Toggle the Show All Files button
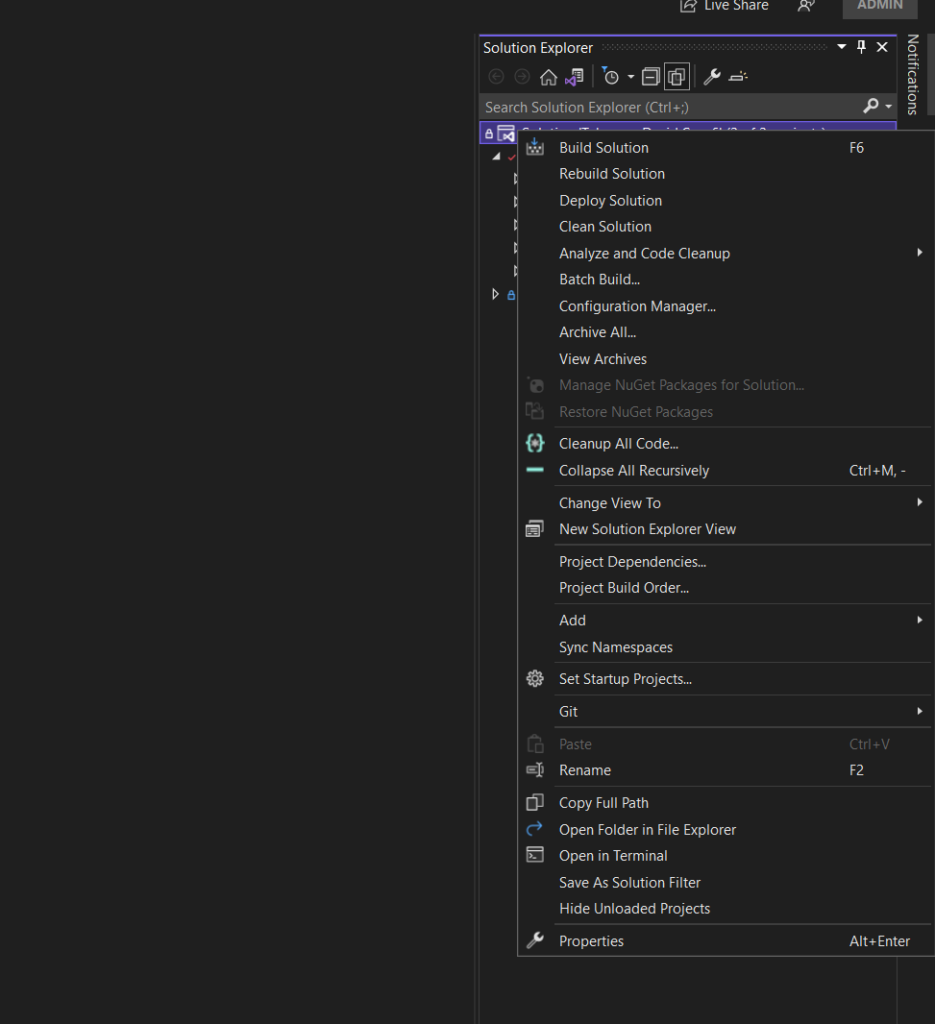The width and height of the screenshot is (935, 1024). [677, 77]
